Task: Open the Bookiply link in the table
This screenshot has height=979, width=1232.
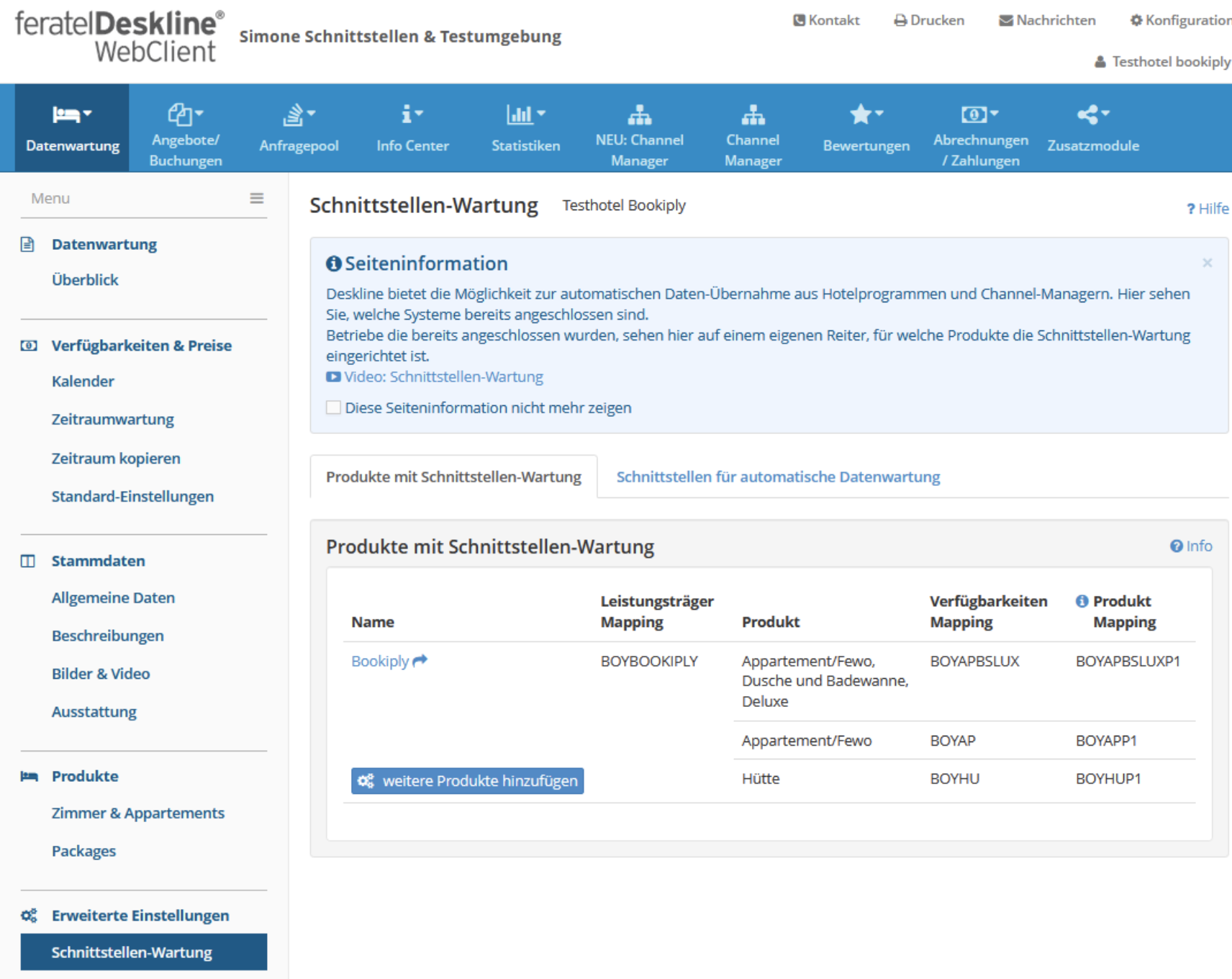Action: click(380, 661)
